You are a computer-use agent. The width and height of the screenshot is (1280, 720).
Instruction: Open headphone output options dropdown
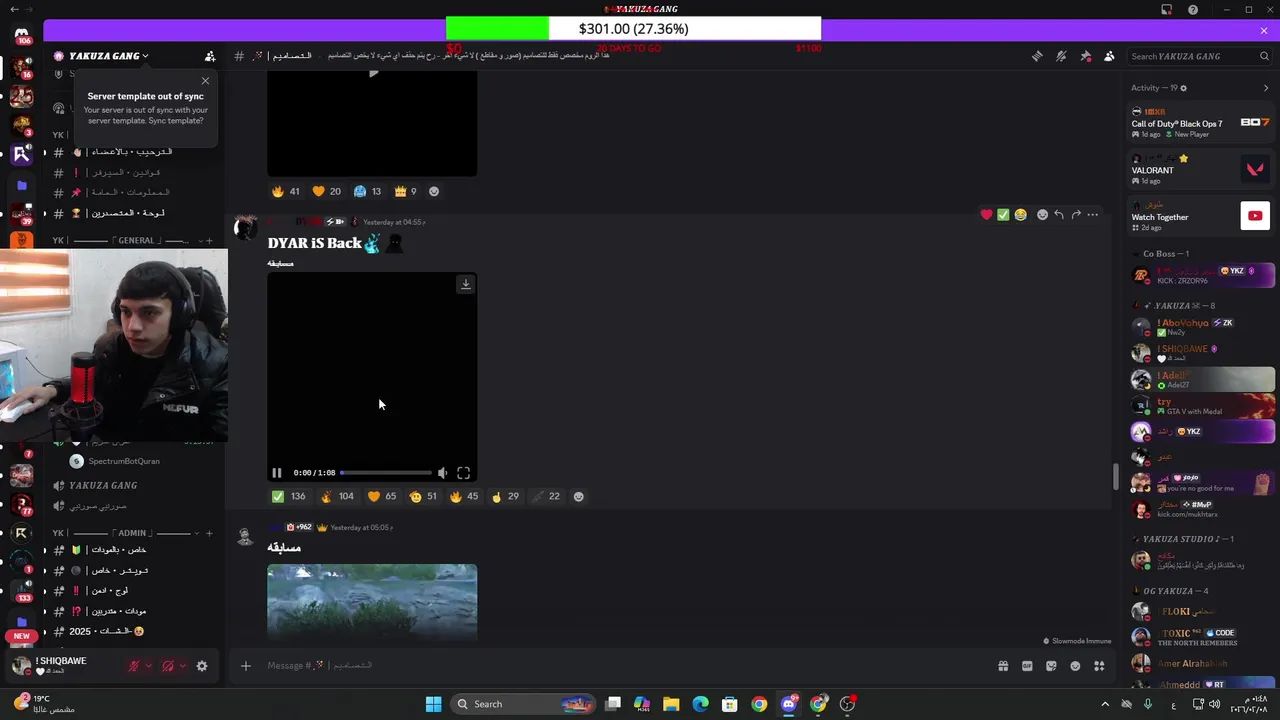click(182, 666)
